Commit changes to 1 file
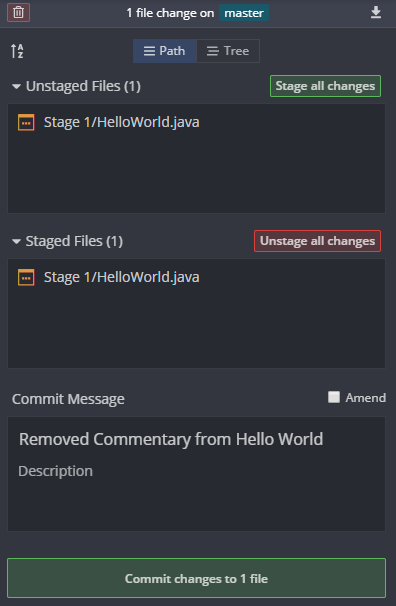The image size is (396, 606). click(197, 578)
